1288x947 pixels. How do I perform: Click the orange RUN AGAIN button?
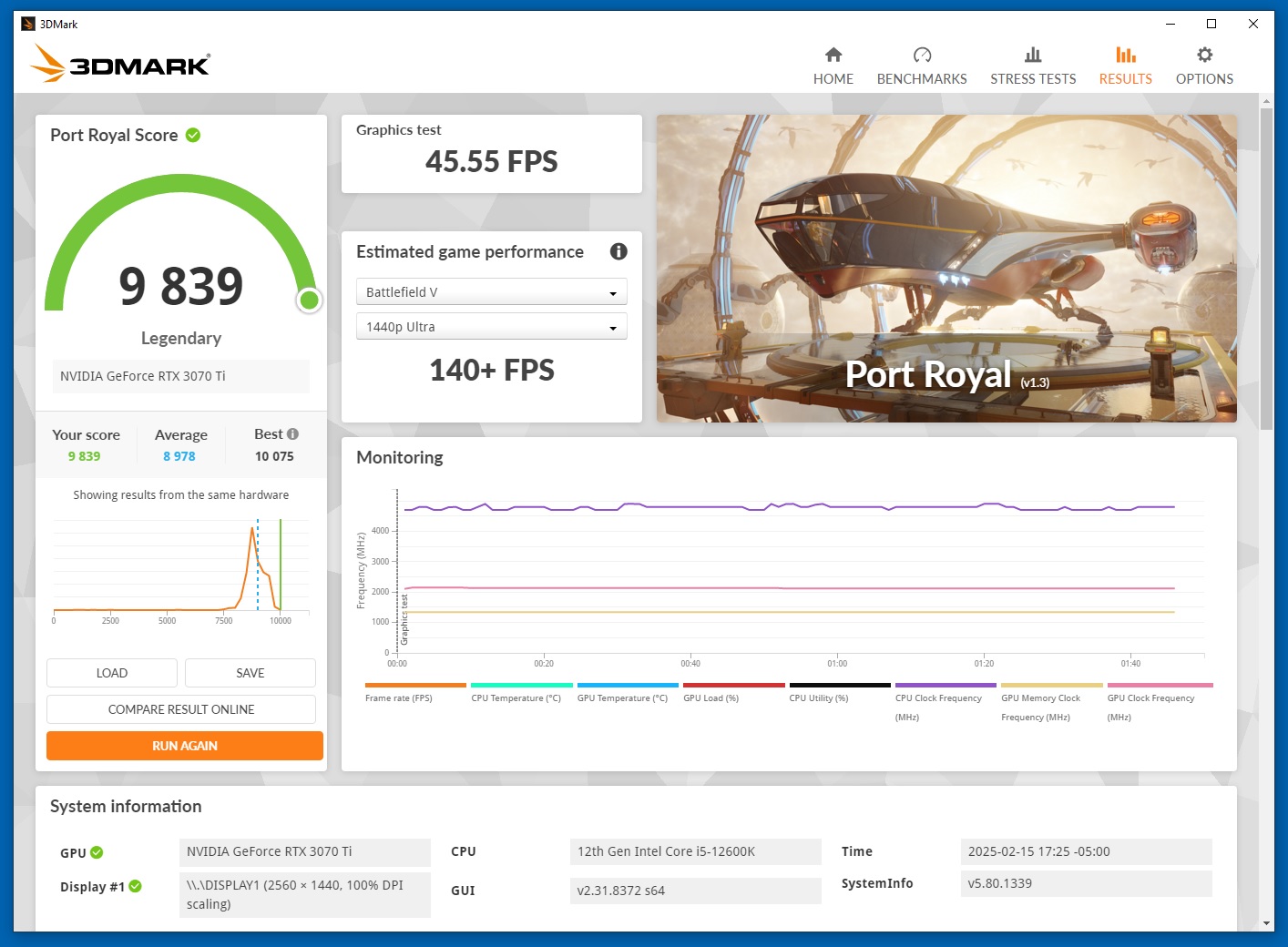tap(185, 746)
